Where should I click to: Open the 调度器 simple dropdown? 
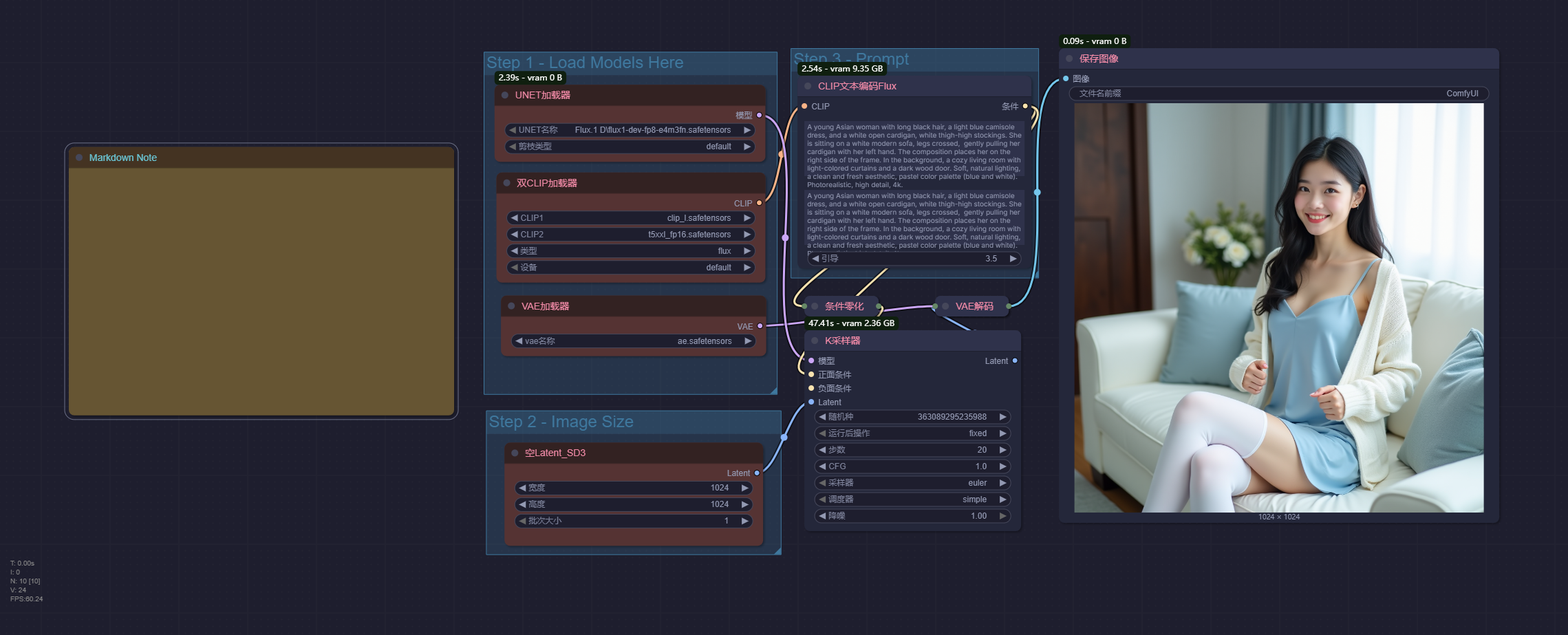pyautogui.click(x=912, y=499)
